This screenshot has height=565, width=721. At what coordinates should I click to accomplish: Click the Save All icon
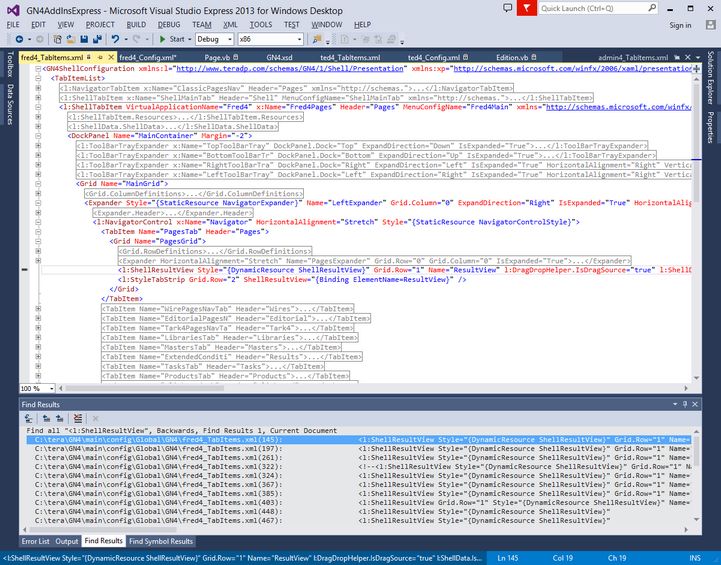(x=97, y=40)
